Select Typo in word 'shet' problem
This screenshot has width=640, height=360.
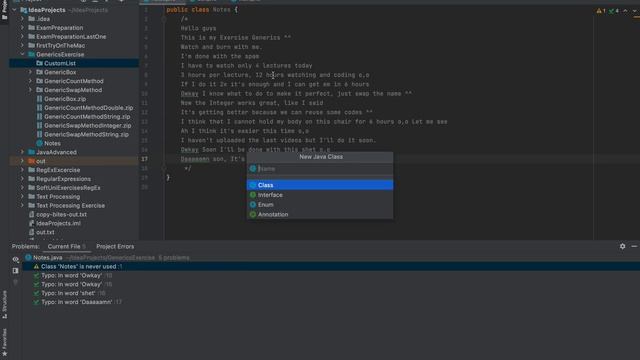(68, 293)
